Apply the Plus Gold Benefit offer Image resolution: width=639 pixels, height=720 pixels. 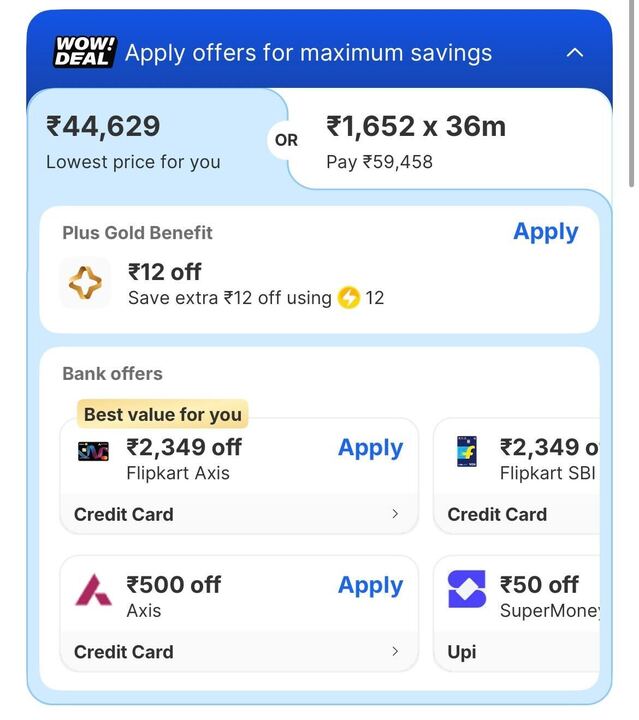[x=545, y=232]
